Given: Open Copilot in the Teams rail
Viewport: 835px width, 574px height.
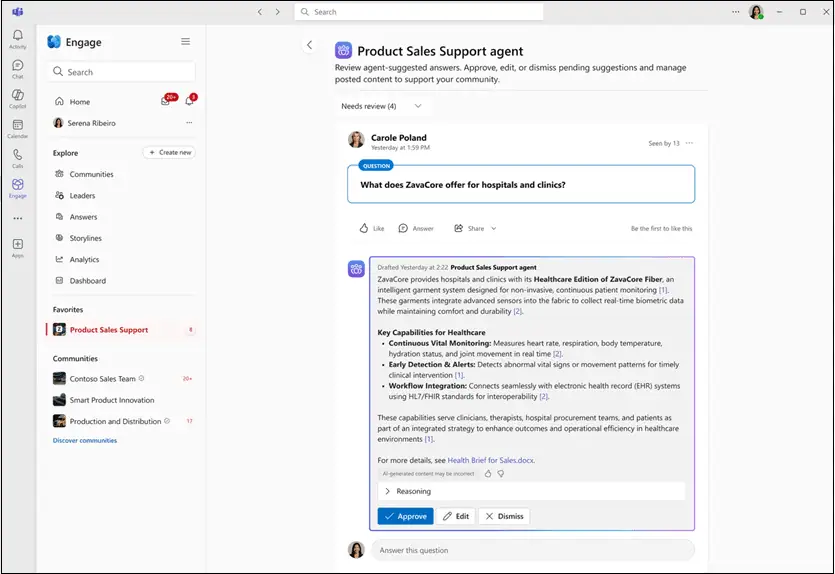Looking at the screenshot, I should click(18, 99).
